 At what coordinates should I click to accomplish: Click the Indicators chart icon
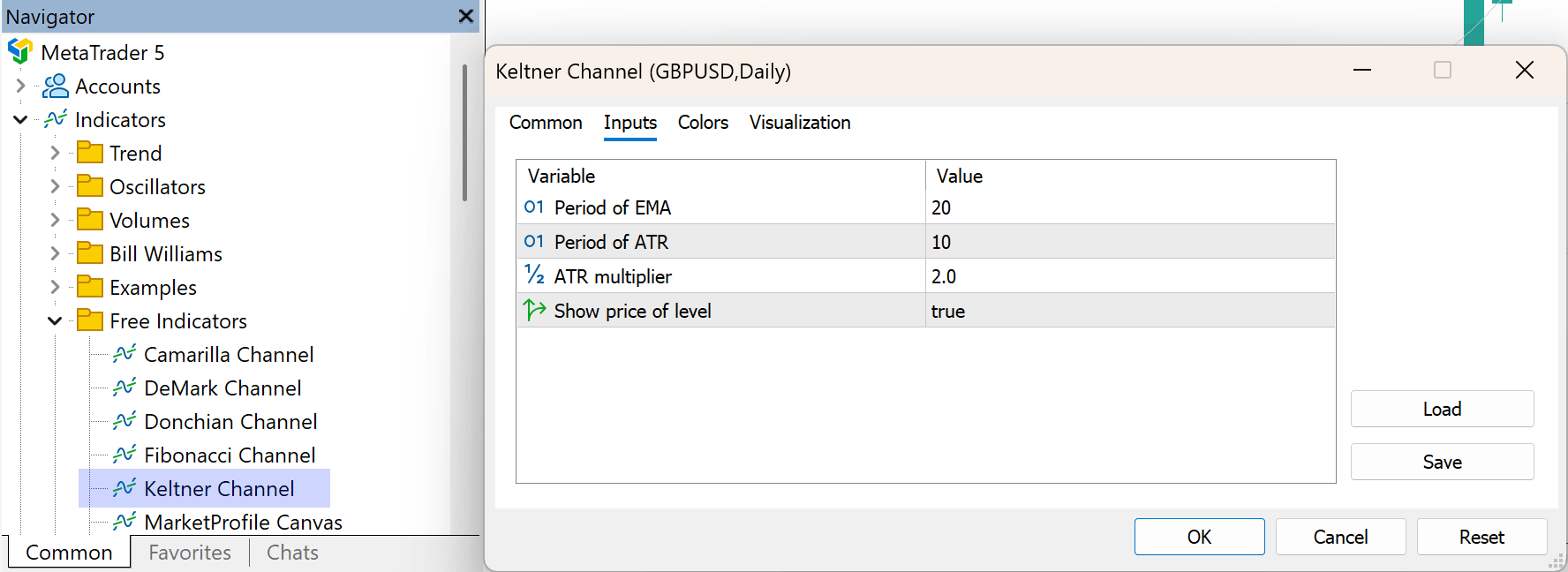tap(56, 119)
